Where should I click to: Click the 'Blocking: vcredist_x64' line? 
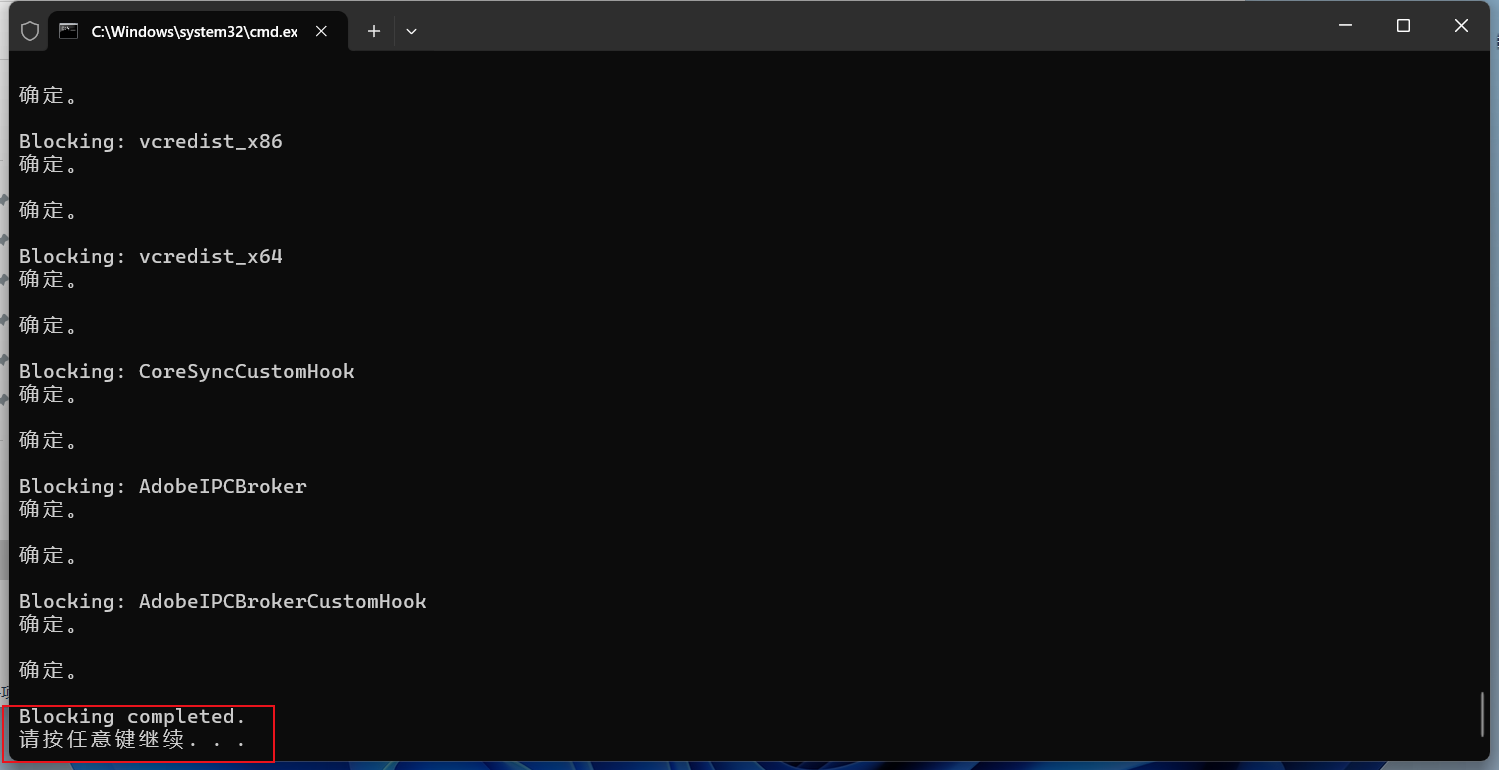151,256
